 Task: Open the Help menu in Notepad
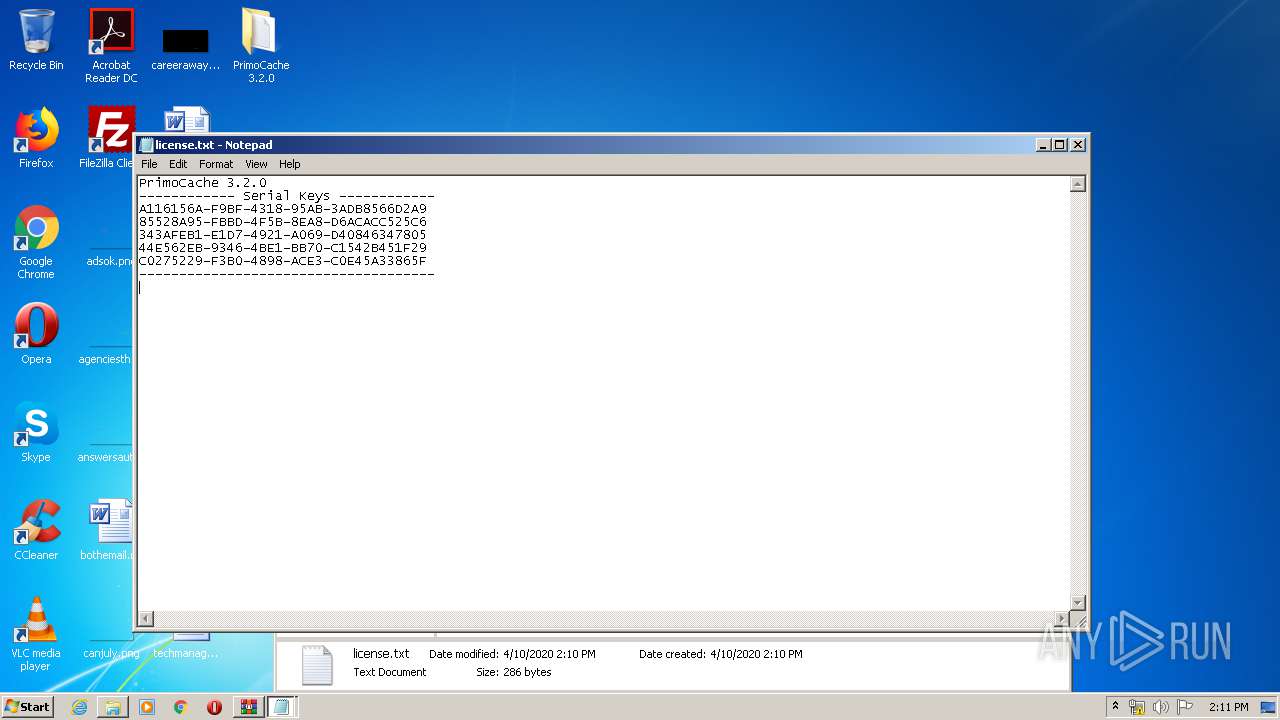point(289,164)
